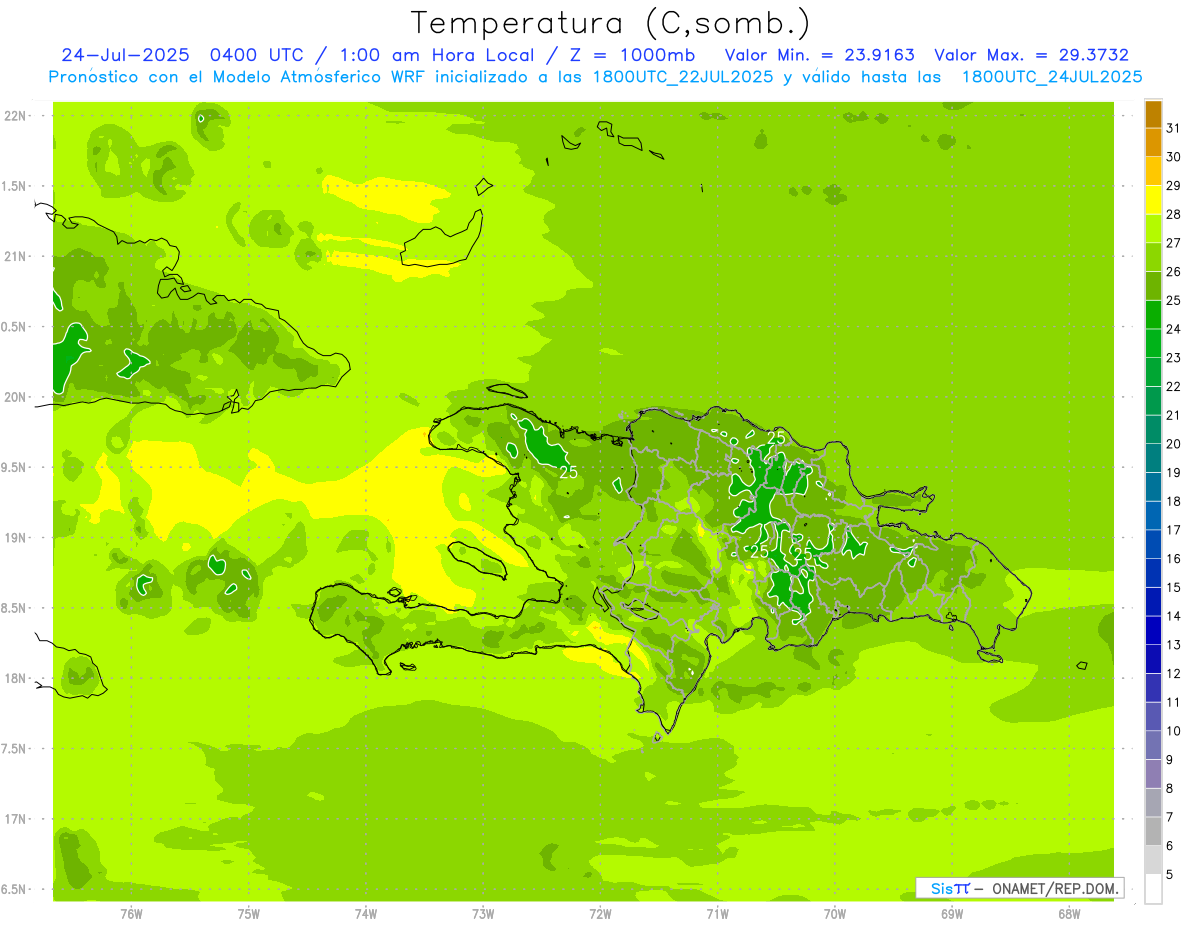Click the legend value "12"
The width and height of the screenshot is (1200, 927).
[x=1174, y=673]
